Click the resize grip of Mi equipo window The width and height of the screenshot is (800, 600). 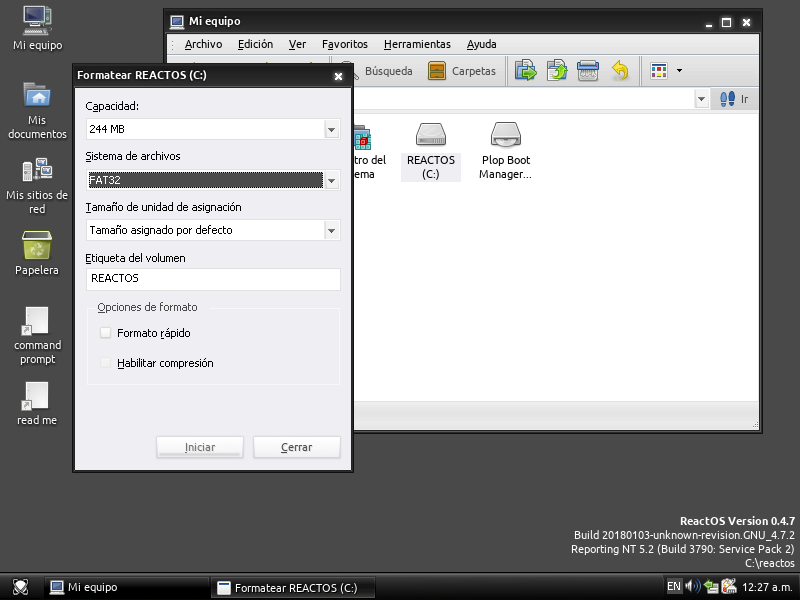pos(755,424)
